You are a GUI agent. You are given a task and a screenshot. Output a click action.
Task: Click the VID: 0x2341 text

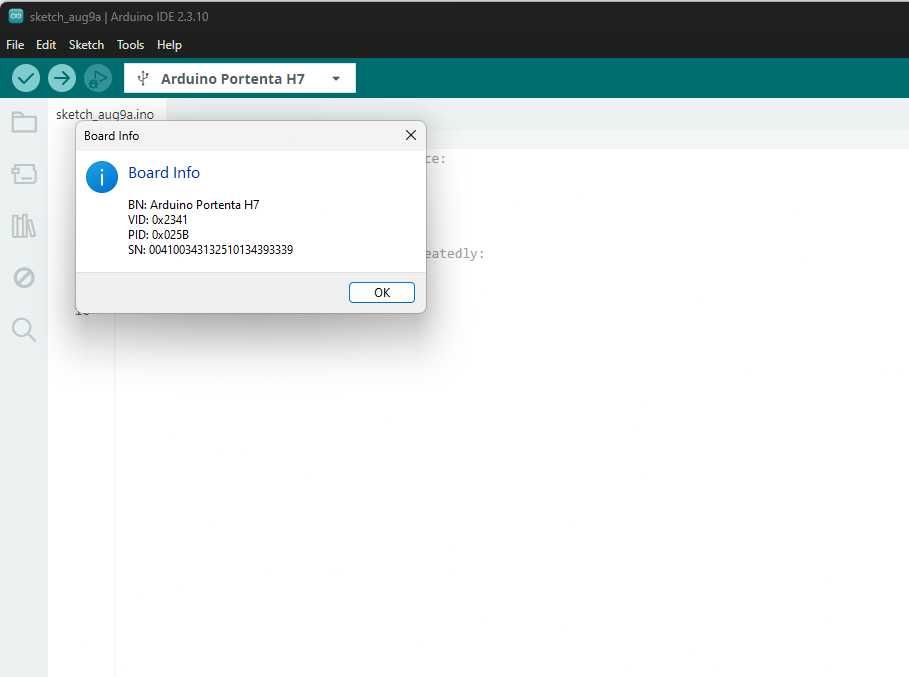[x=158, y=220]
